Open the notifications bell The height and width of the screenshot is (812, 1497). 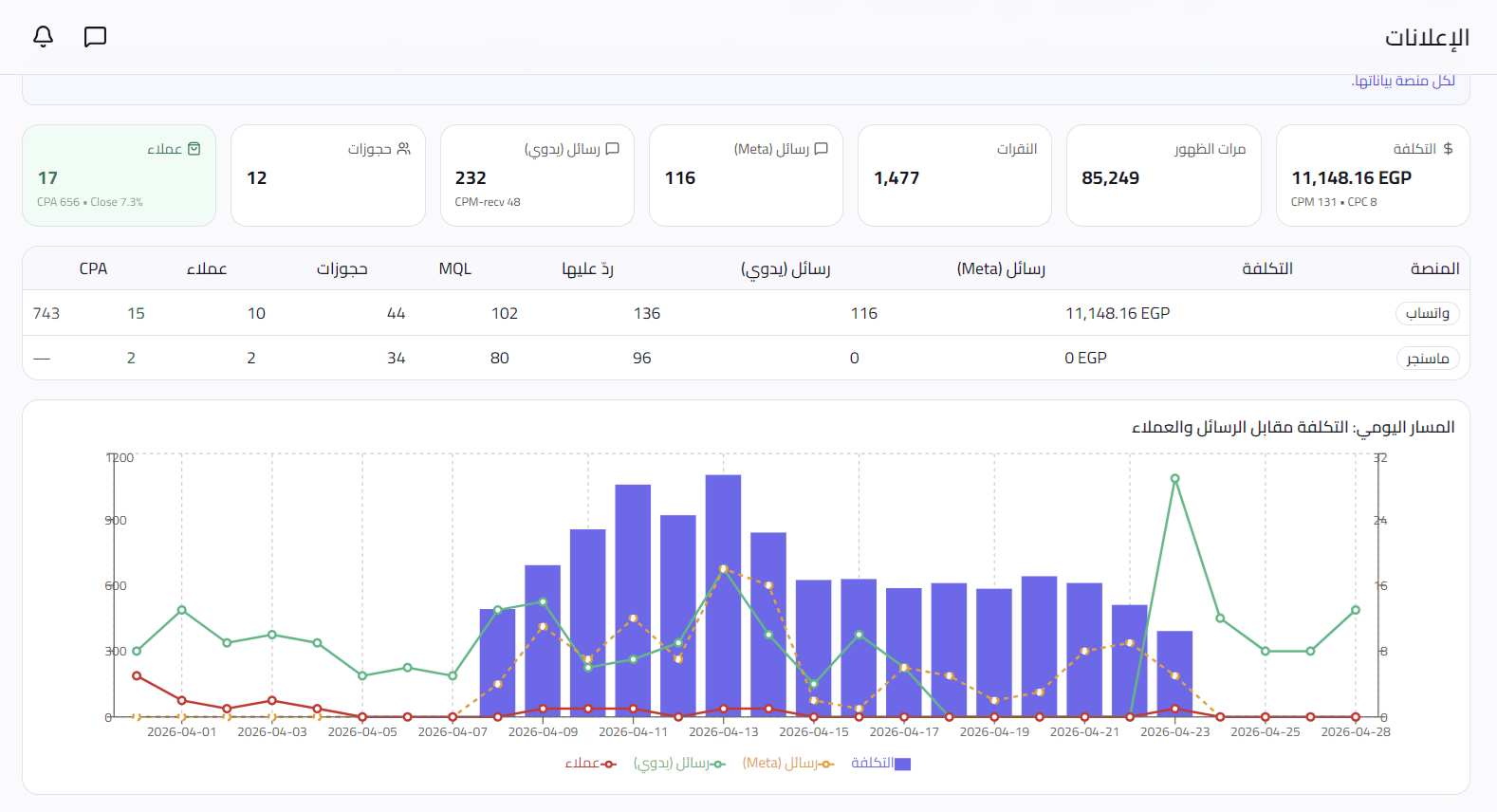[x=43, y=36]
